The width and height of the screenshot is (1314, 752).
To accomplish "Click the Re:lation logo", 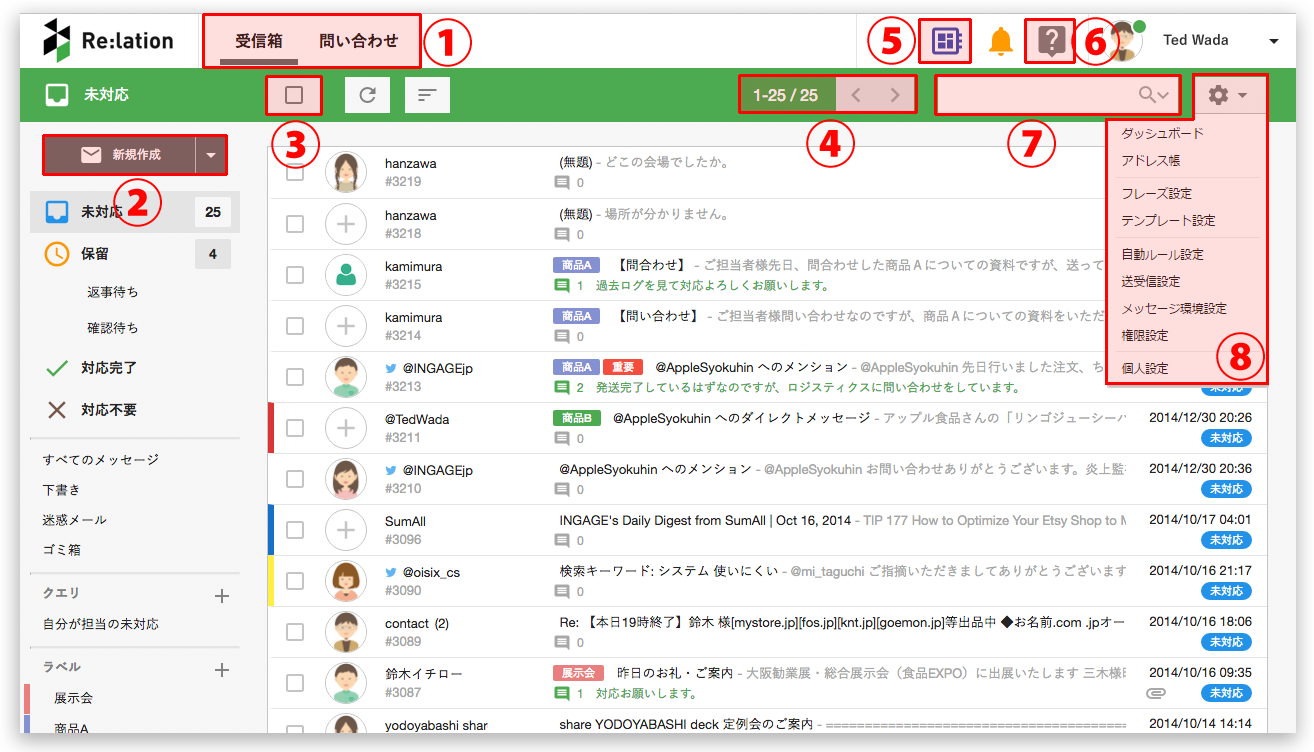I will 109,40.
